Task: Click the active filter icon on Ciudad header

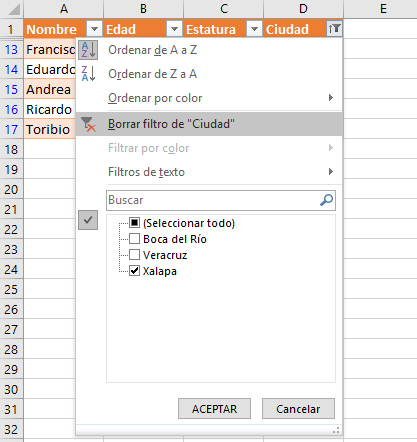Action: tap(335, 29)
